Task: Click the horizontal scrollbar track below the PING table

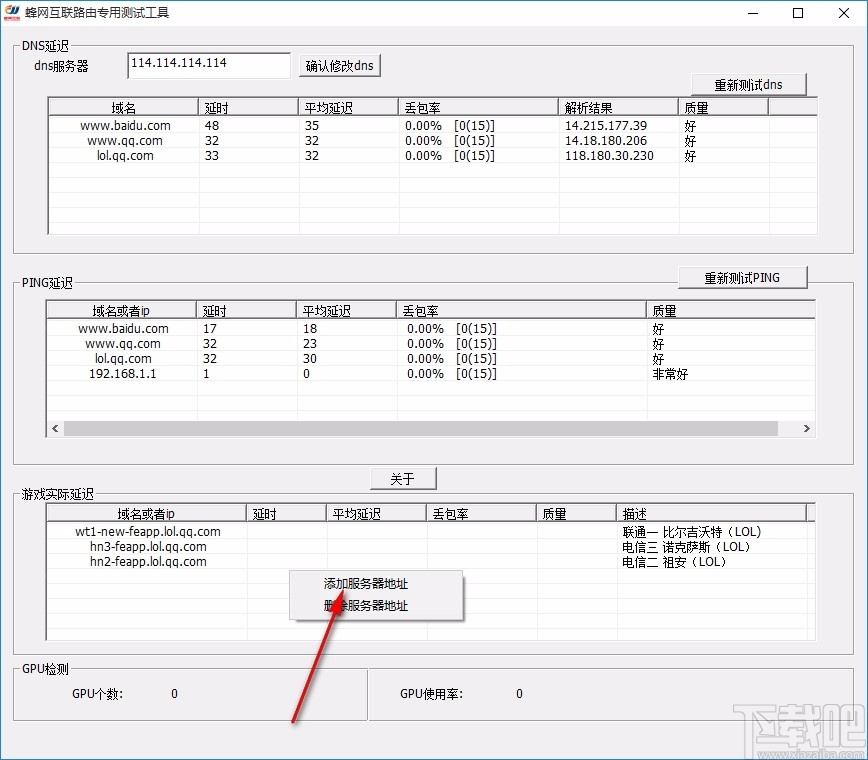Action: point(430,427)
